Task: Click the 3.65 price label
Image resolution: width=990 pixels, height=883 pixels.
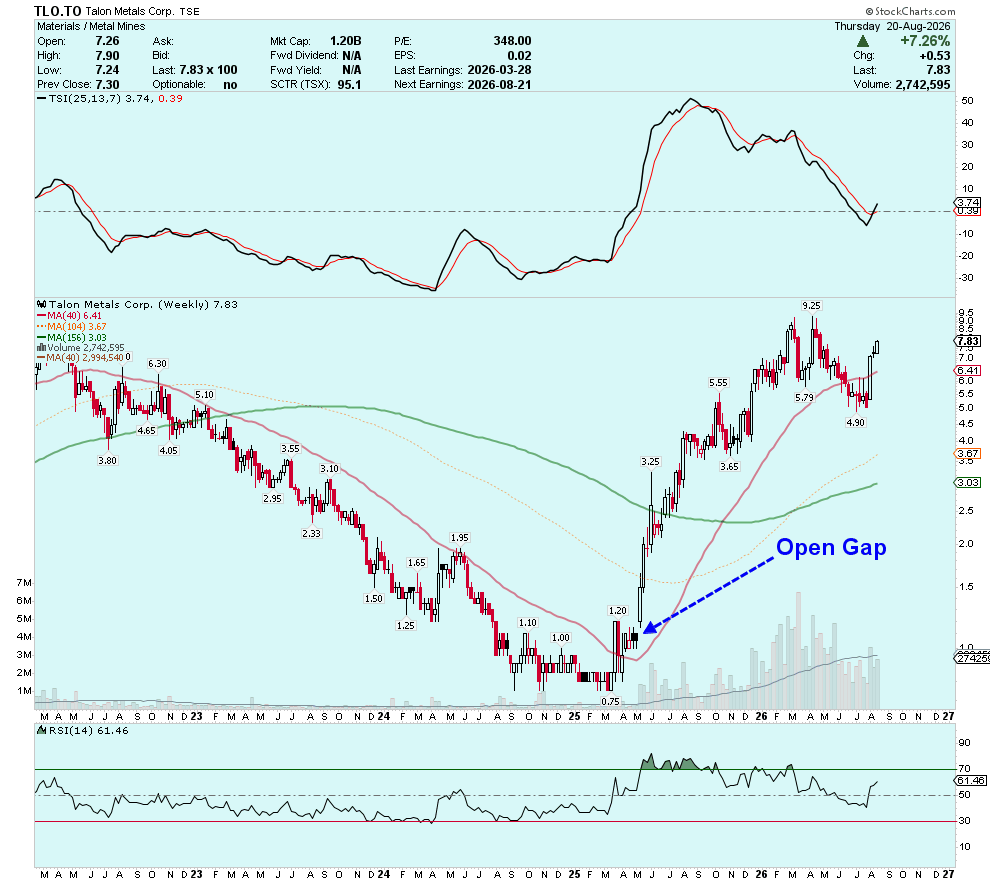Action: point(729,466)
